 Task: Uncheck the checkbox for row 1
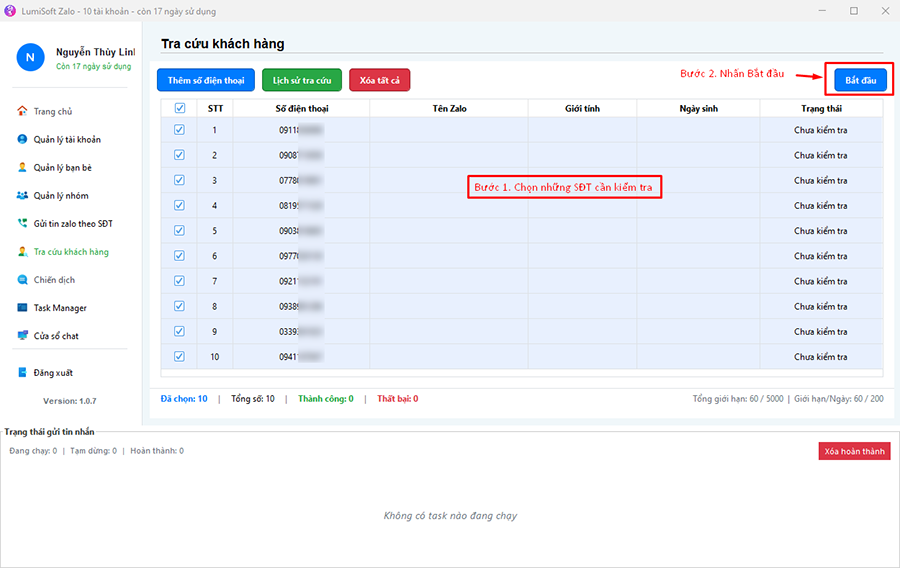click(x=179, y=130)
